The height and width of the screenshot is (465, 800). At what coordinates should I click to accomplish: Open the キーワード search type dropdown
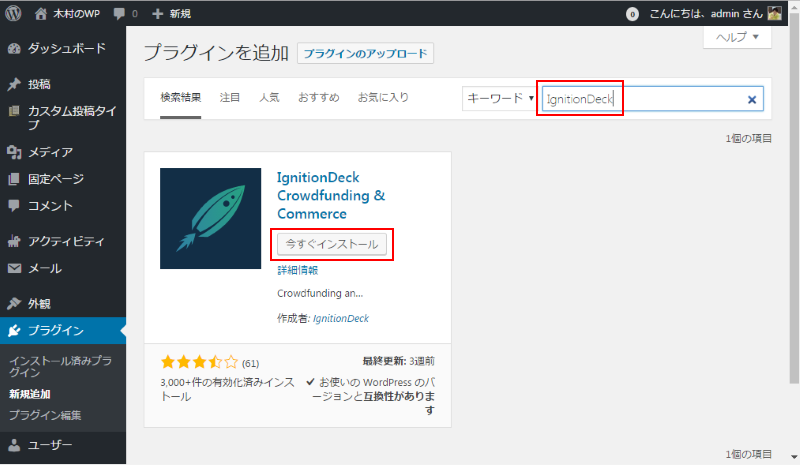click(x=500, y=99)
